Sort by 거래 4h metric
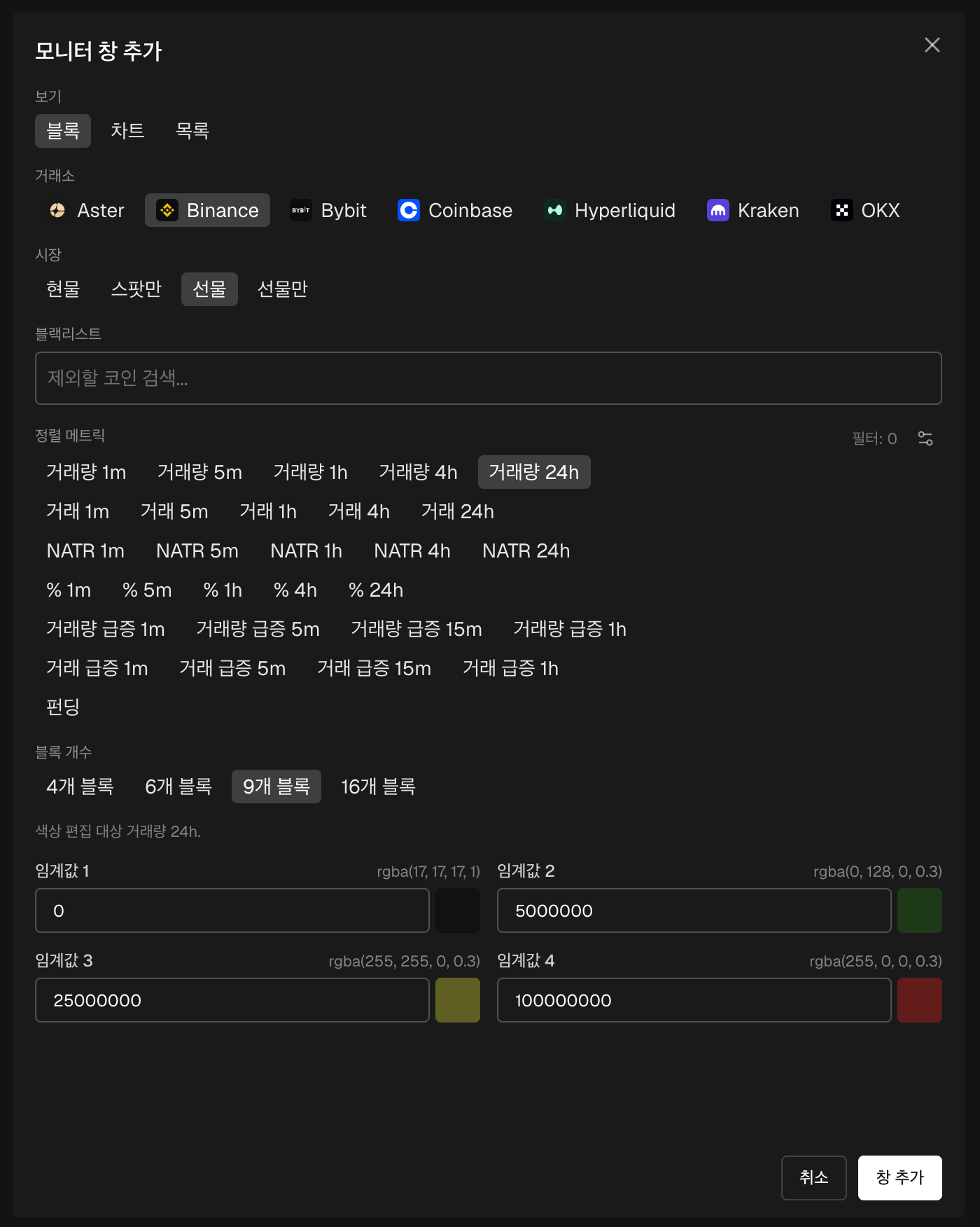Viewport: 980px width, 1227px height. click(359, 511)
